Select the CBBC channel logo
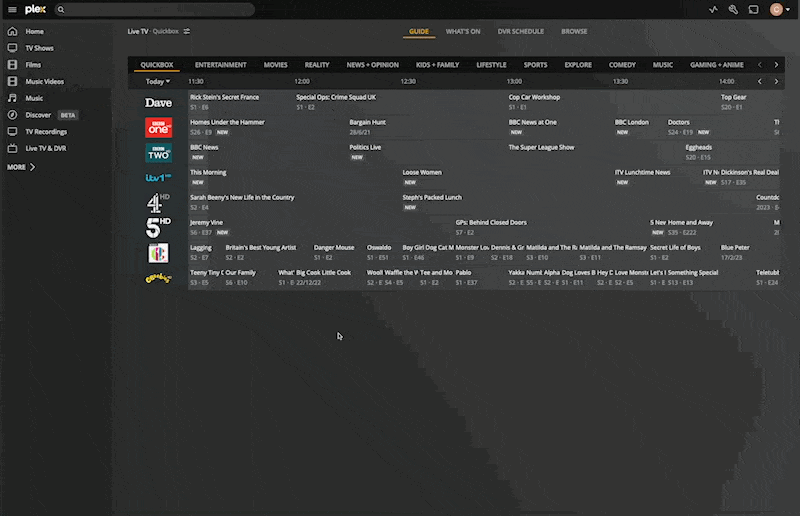The image size is (800, 516). 158,253
